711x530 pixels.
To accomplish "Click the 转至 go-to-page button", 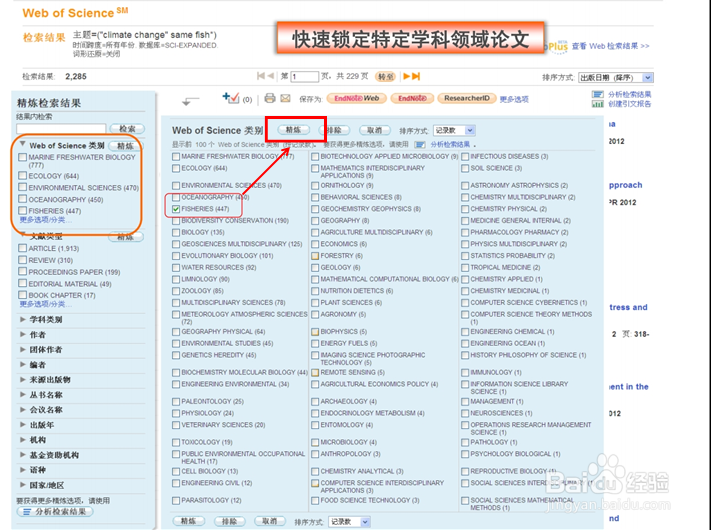I will point(386,77).
